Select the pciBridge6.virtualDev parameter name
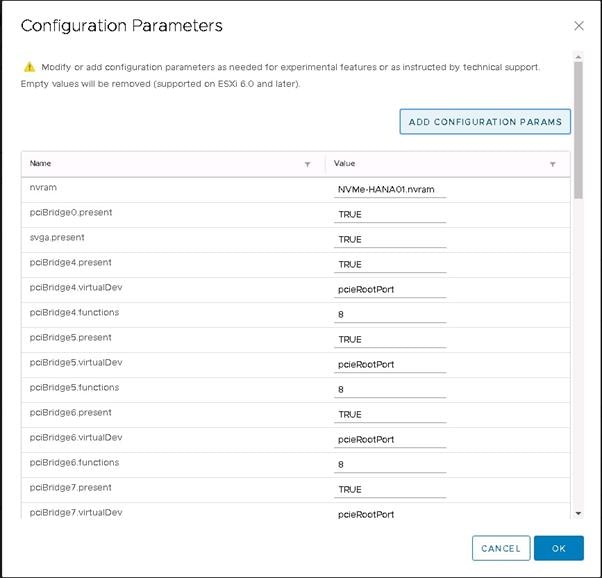Image resolution: width=602 pixels, height=578 pixels. (x=76, y=437)
